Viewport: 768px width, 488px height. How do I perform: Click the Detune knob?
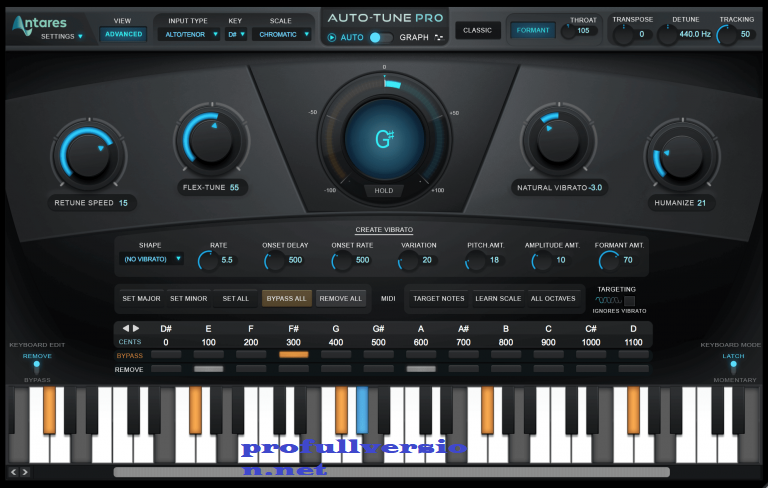point(667,35)
